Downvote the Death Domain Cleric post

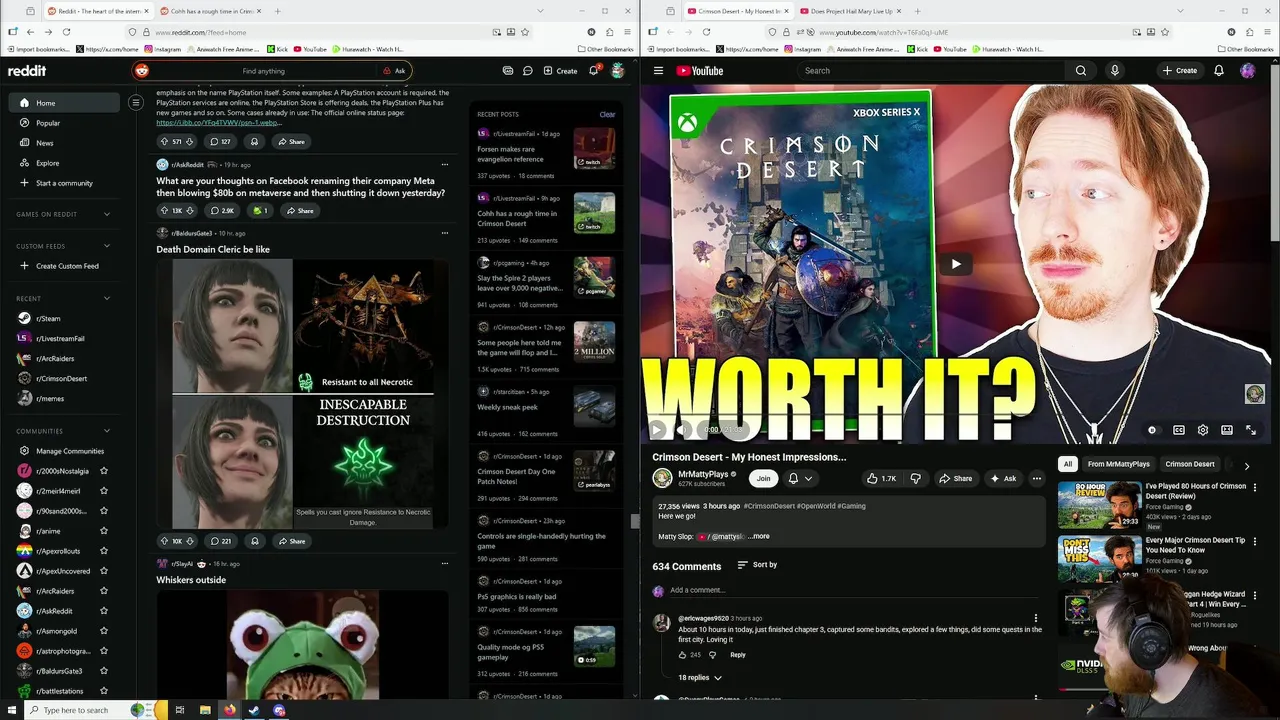tap(190, 541)
